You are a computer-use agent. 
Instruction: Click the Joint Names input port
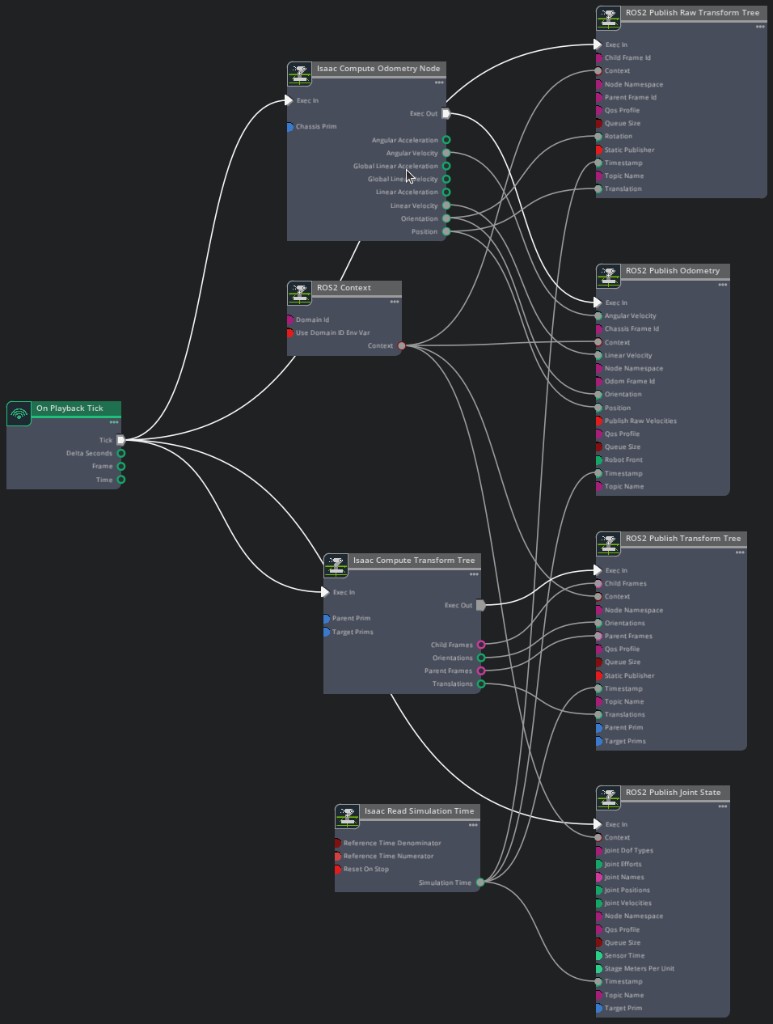[x=598, y=877]
